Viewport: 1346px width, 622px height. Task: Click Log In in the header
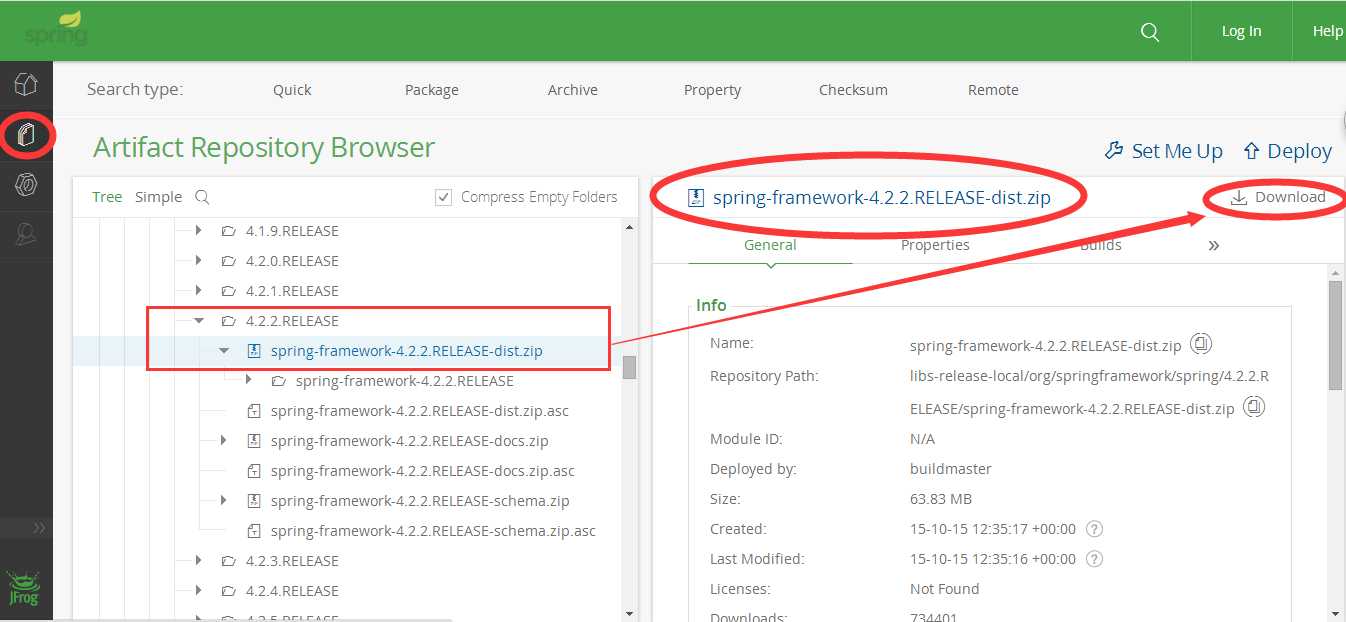click(1241, 31)
